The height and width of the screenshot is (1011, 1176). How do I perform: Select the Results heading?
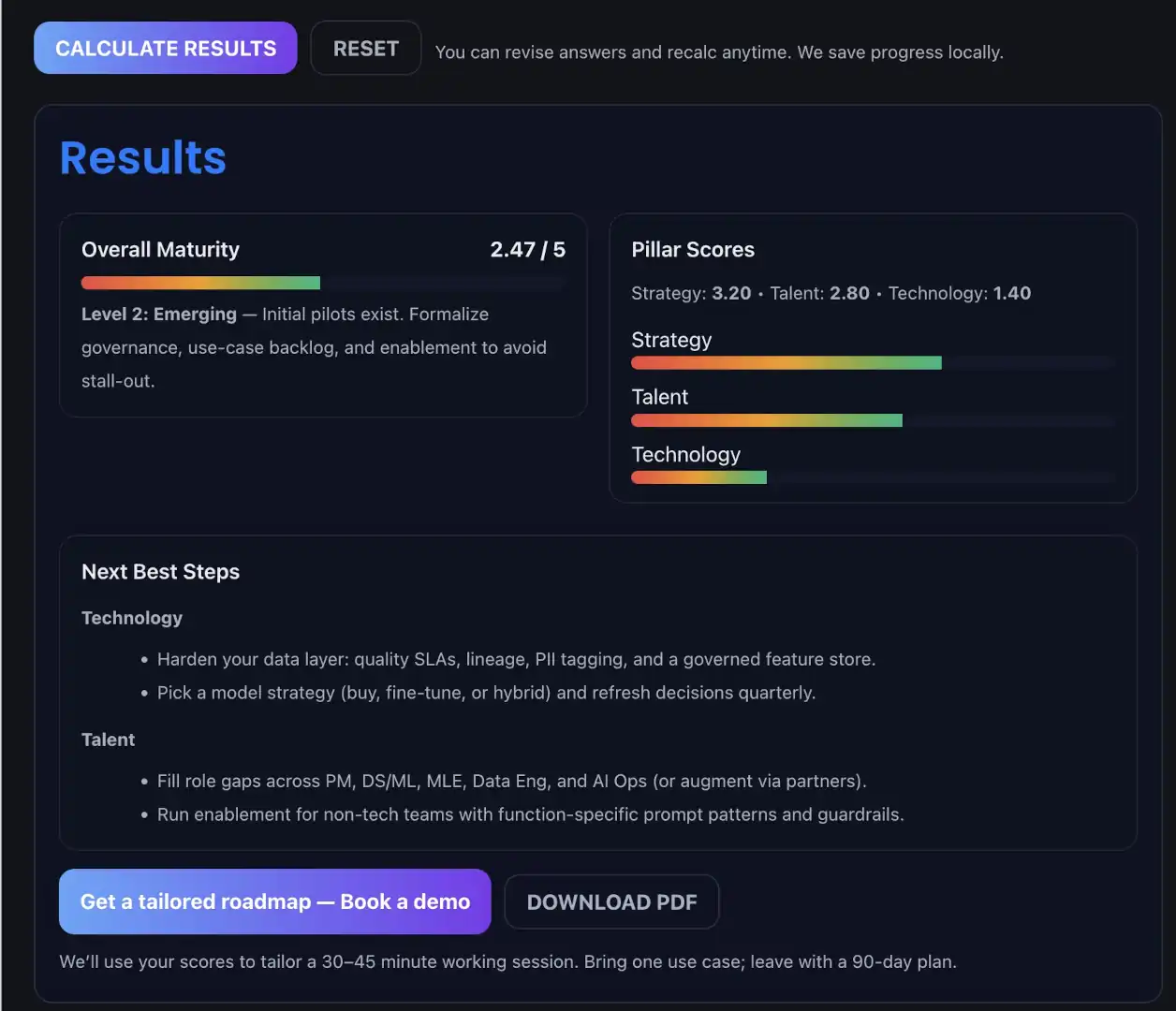coord(142,157)
